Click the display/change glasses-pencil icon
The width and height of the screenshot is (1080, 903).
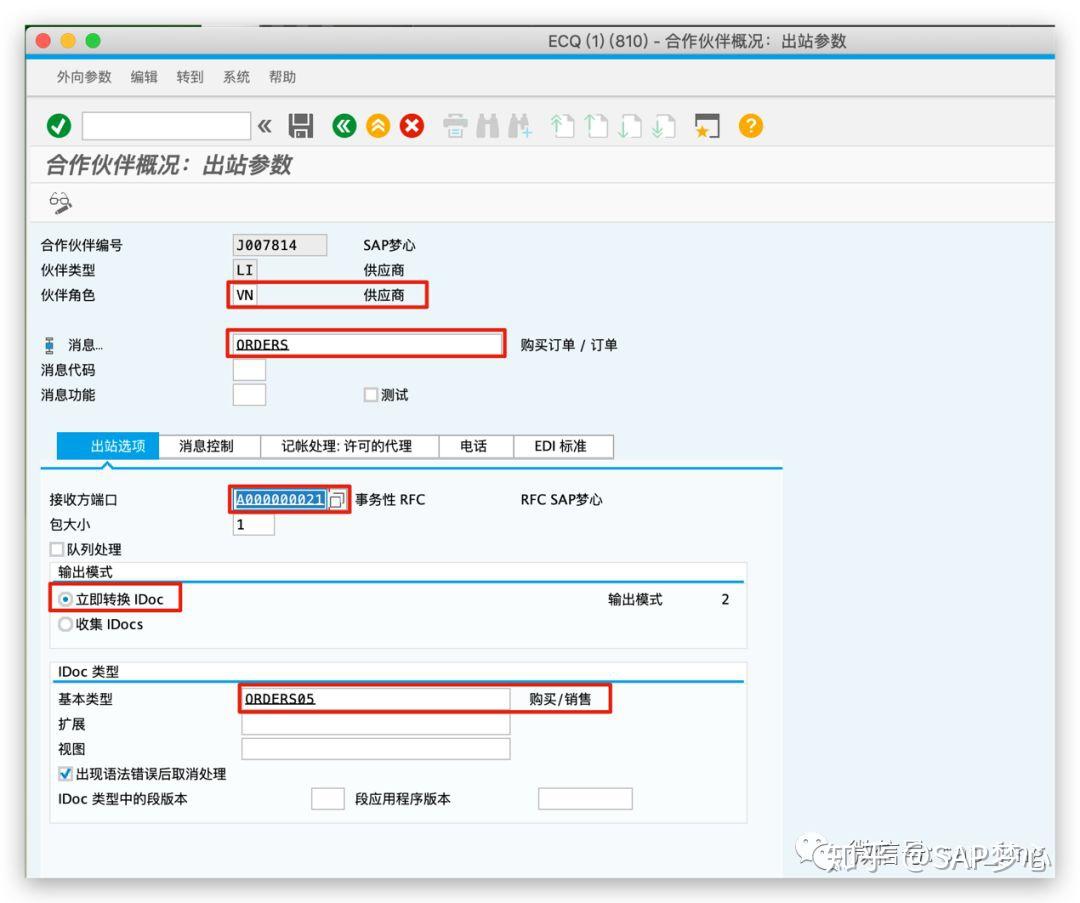tap(61, 203)
